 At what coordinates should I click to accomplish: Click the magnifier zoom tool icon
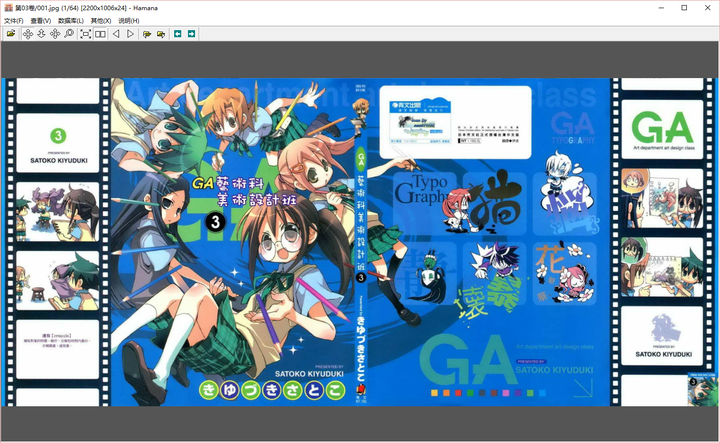(x=69, y=34)
